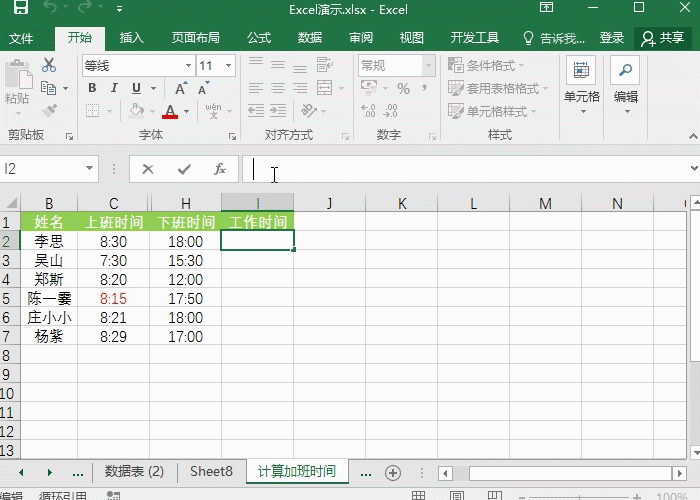Viewport: 700px width, 500px height.
Task: Click the Insert Function fx icon
Action: point(220,170)
